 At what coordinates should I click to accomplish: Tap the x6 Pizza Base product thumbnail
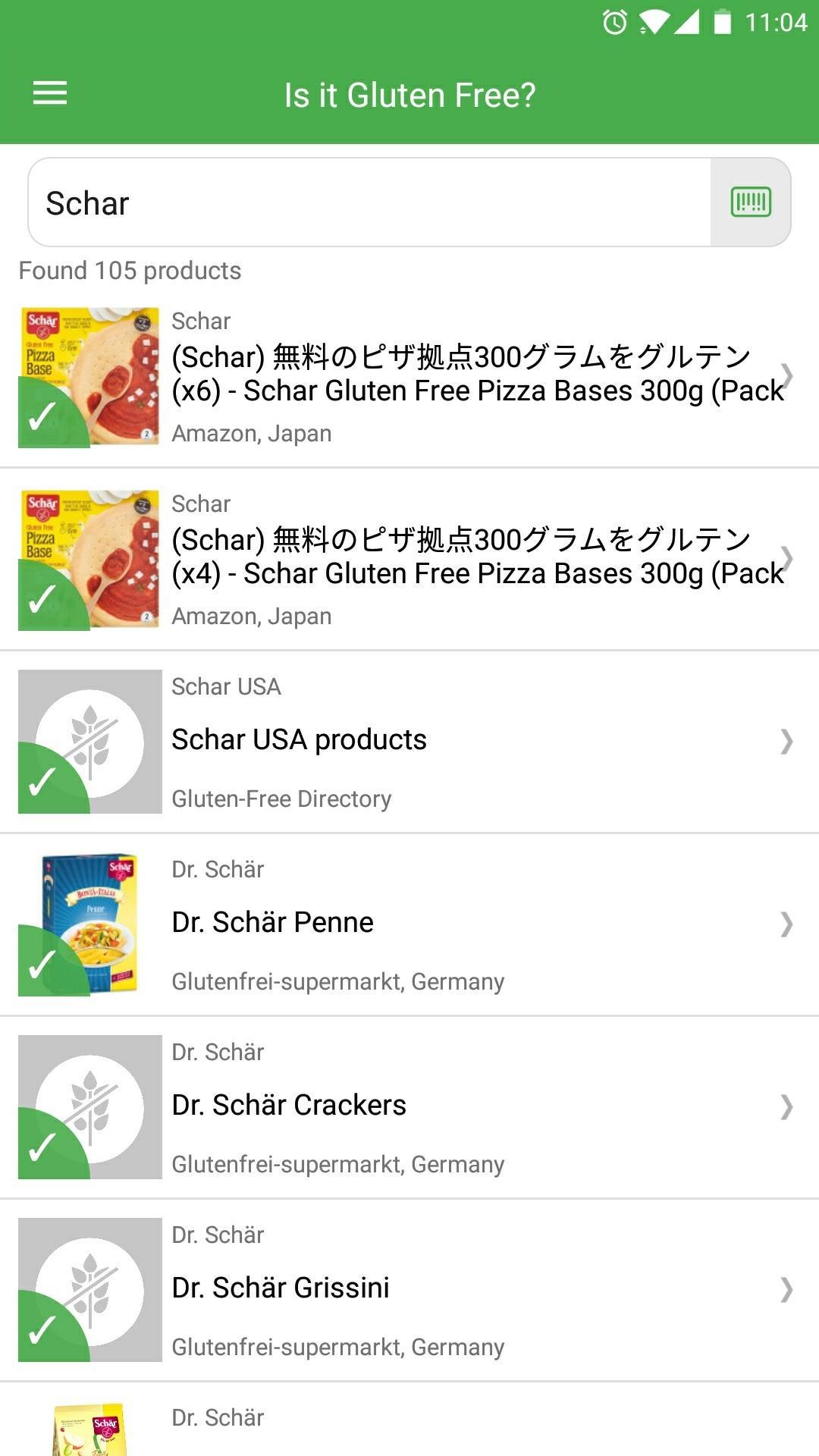tap(89, 377)
